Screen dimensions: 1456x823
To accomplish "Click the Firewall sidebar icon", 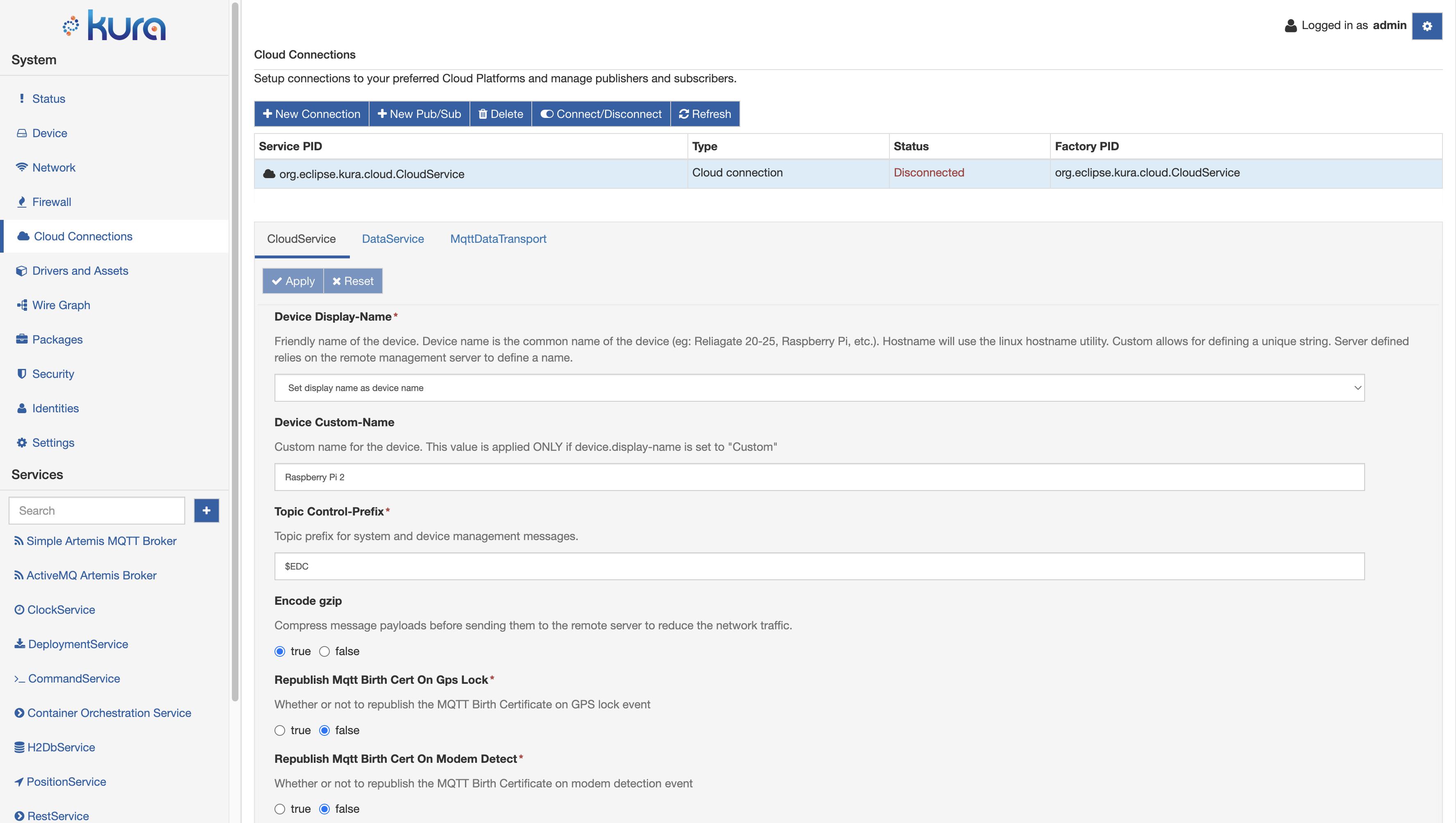I will coord(21,201).
